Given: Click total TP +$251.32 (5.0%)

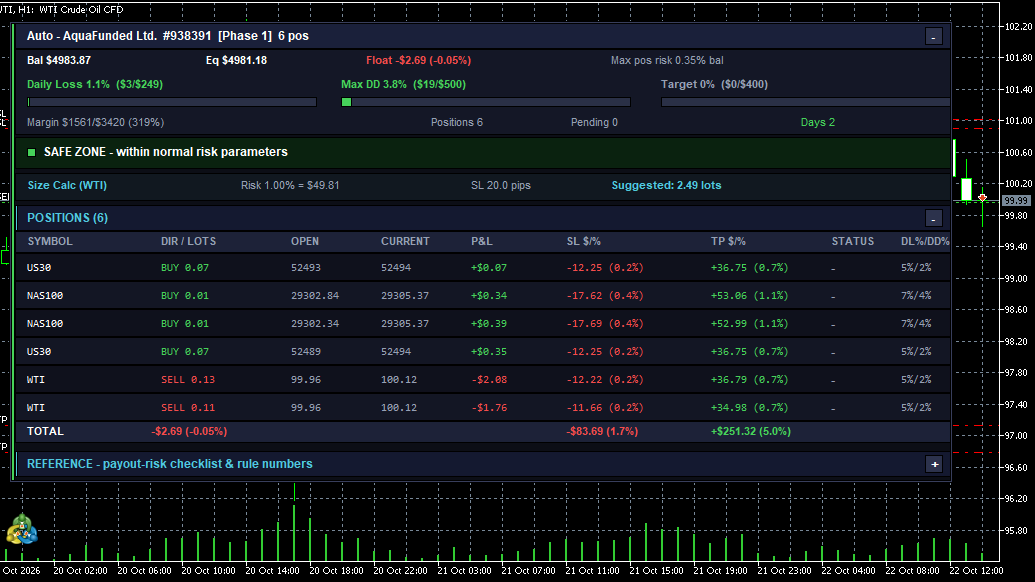Looking at the screenshot, I should coord(751,432).
